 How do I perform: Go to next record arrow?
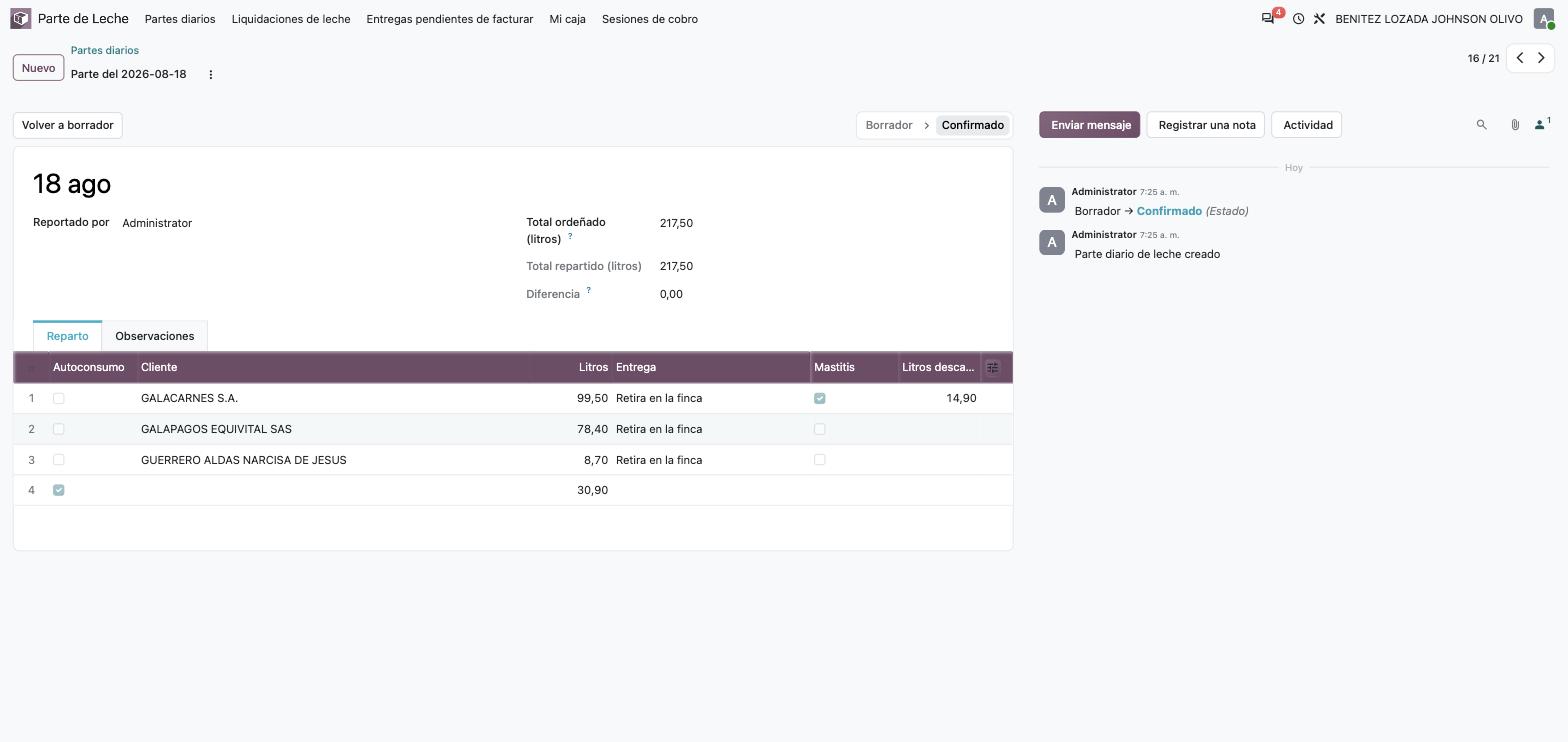click(1541, 58)
